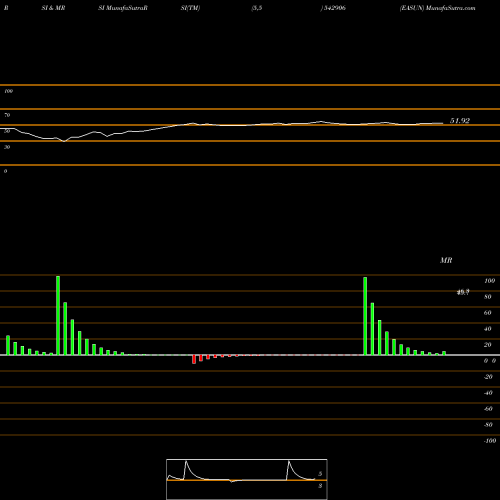This screenshot has height=500, width=500.
Task: Click the 100 label on RSI axis
Action: 8,91
